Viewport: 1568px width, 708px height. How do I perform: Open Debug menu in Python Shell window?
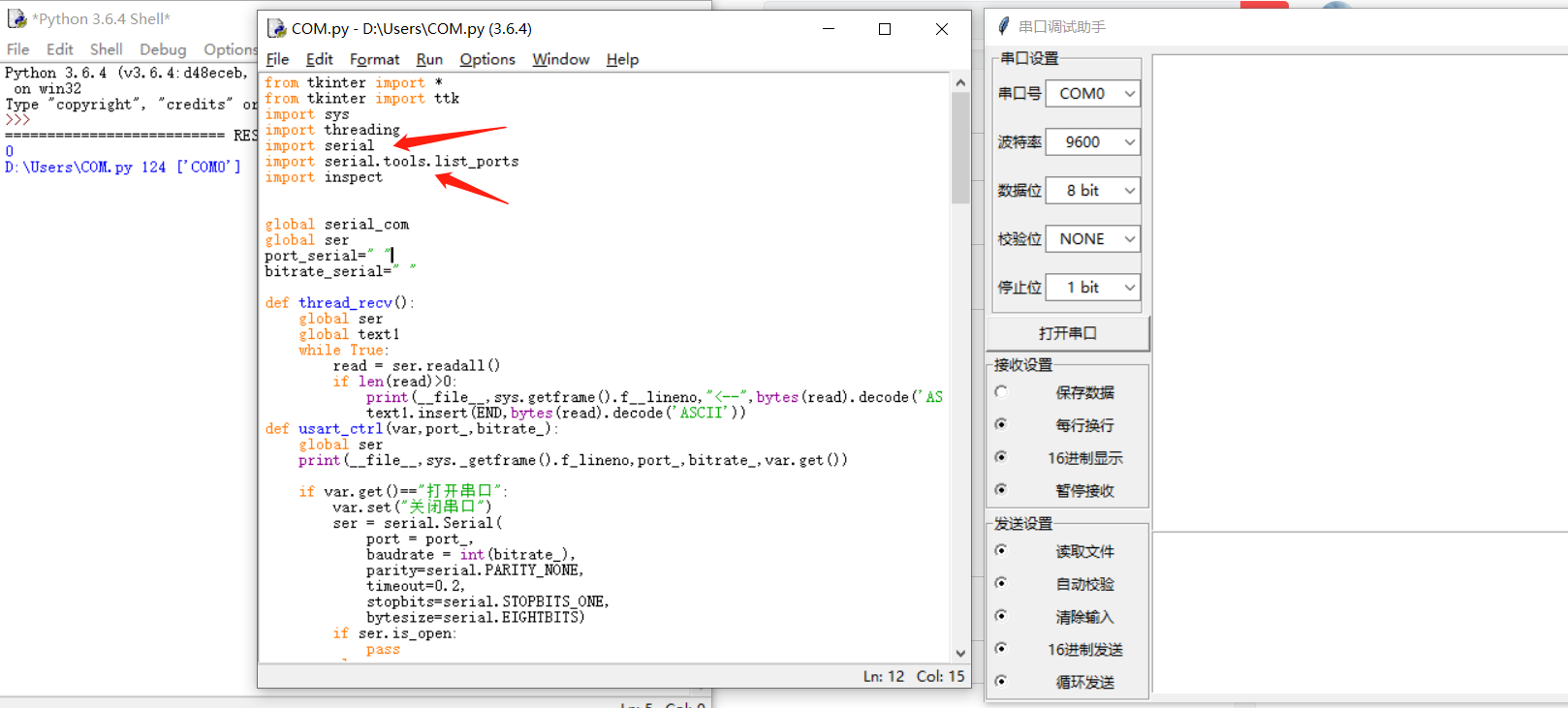coord(163,49)
